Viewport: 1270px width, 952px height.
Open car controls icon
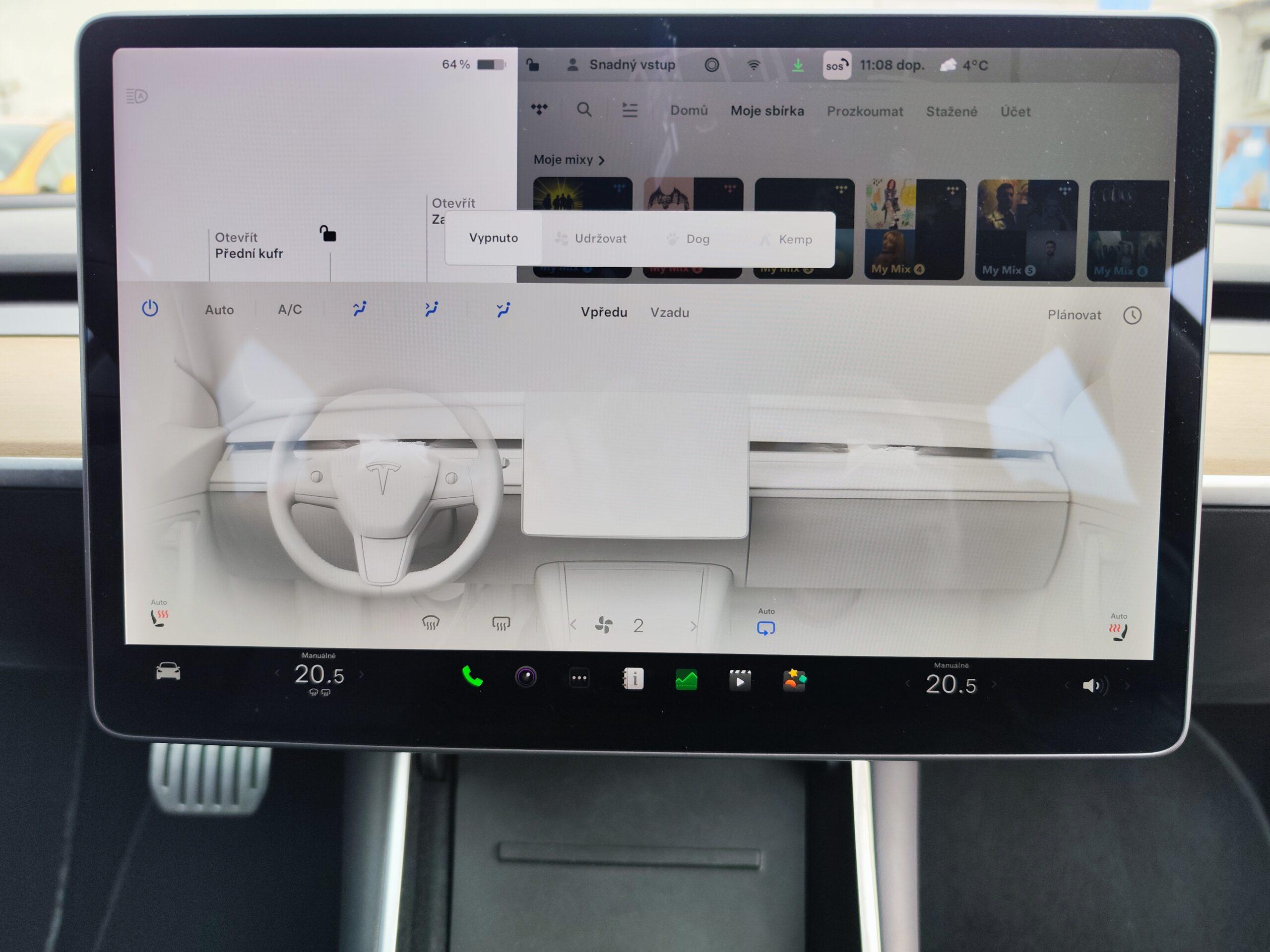168,671
